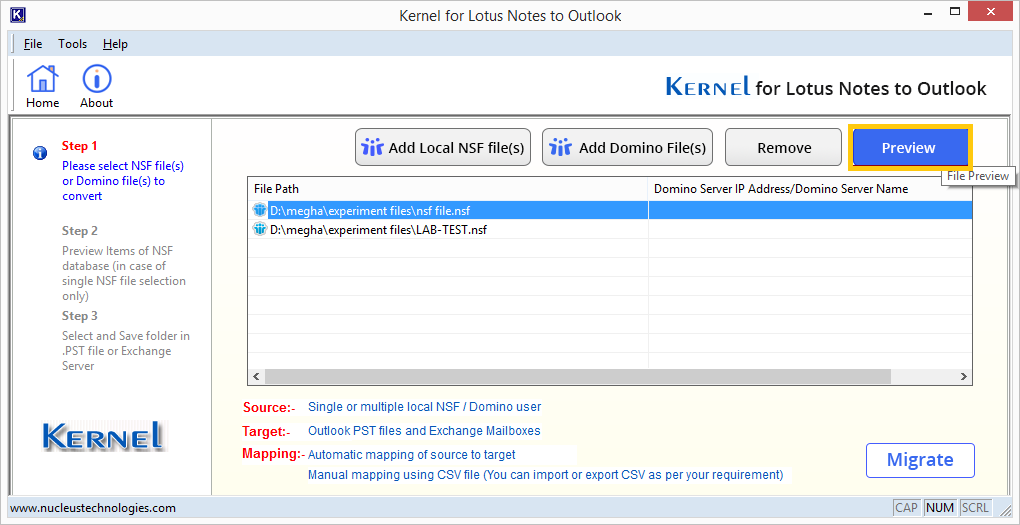Click the Remove button

point(784,147)
